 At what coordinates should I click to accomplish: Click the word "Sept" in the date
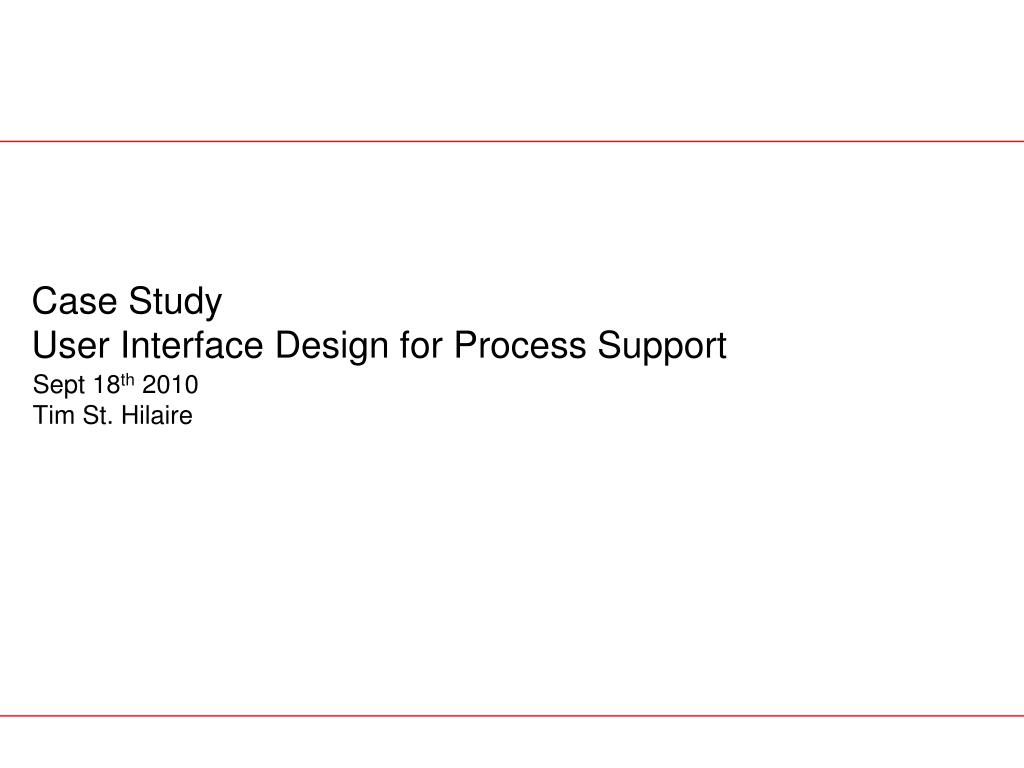click(x=59, y=386)
